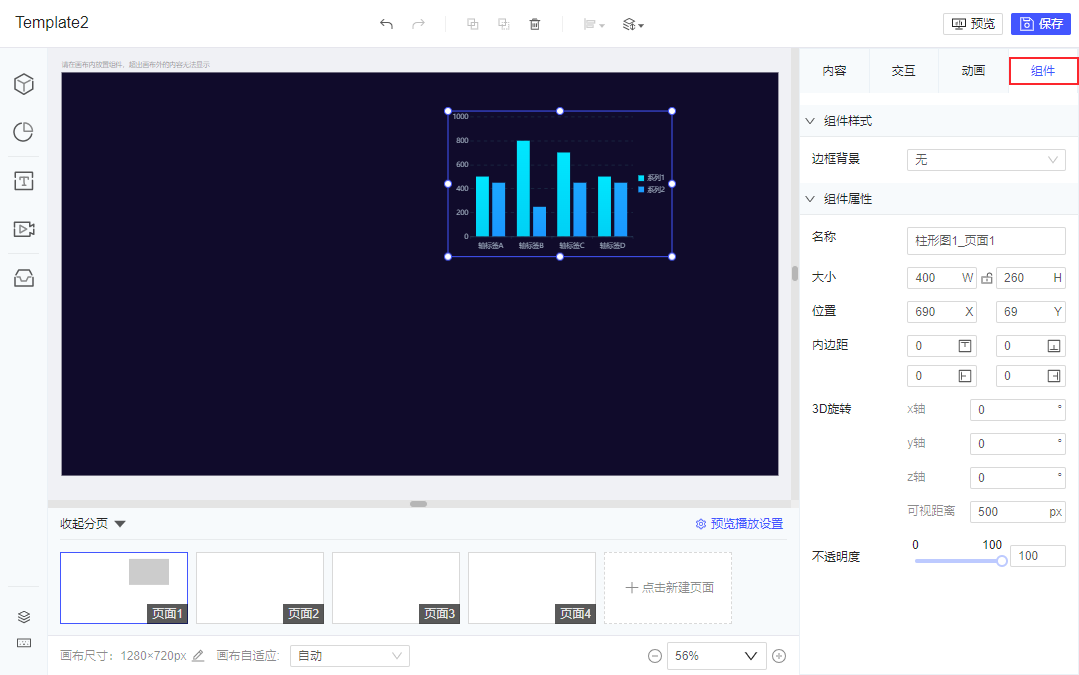The height and width of the screenshot is (675, 1079).
Task: Select the 页面1 page thumbnail
Action: [x=124, y=588]
